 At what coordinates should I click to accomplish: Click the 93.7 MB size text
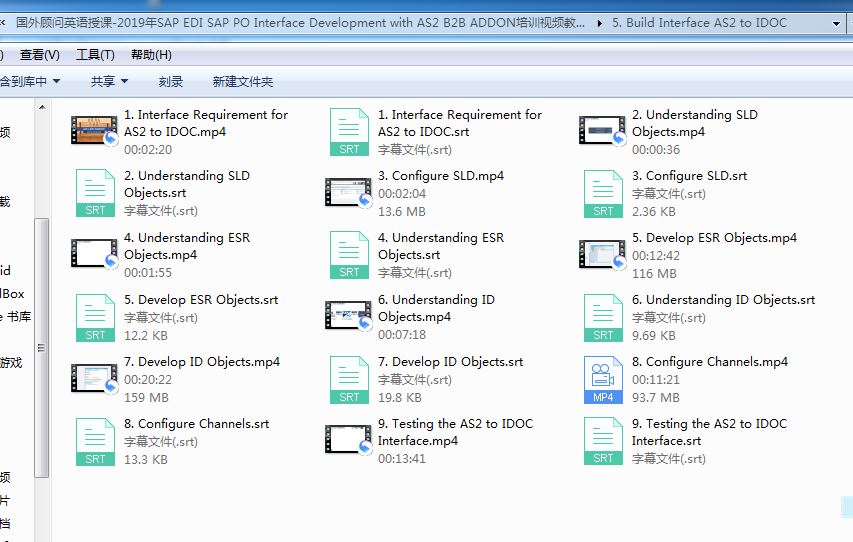pos(656,398)
